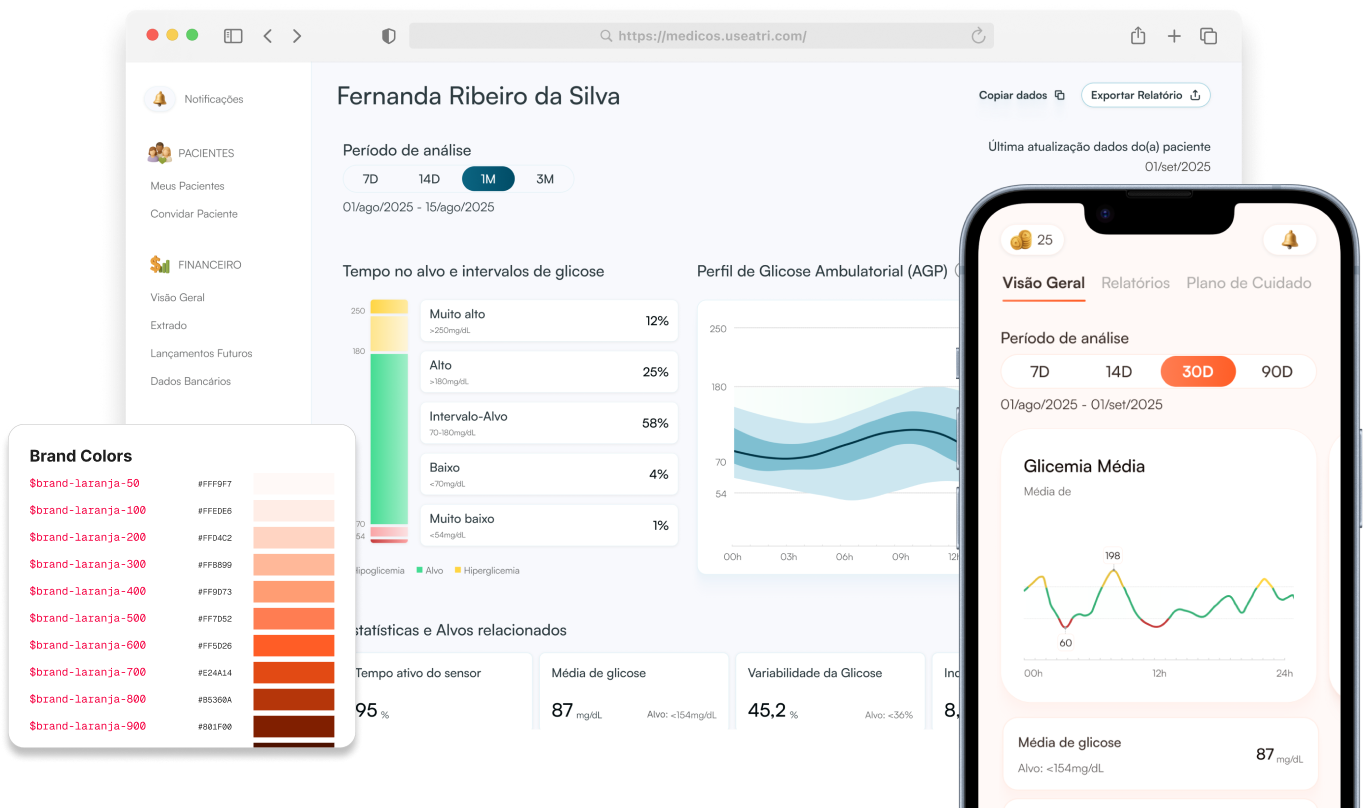
Task: Tap the phone's notification bell icon
Action: (x=1289, y=240)
